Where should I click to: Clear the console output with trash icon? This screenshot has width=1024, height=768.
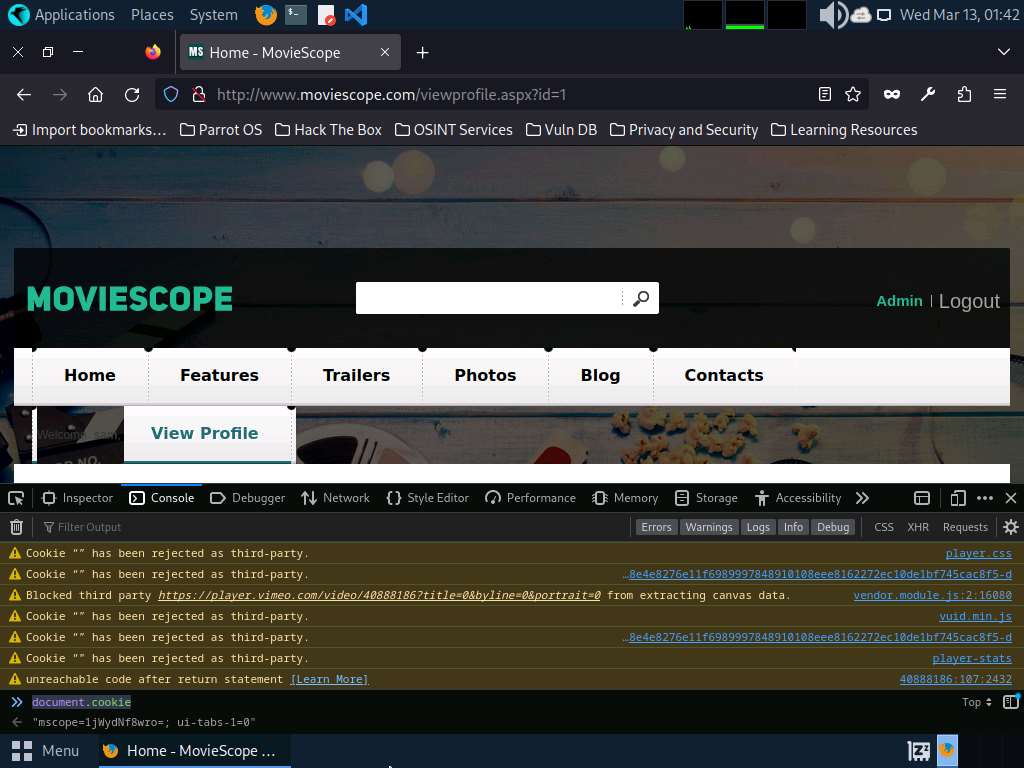click(16, 527)
